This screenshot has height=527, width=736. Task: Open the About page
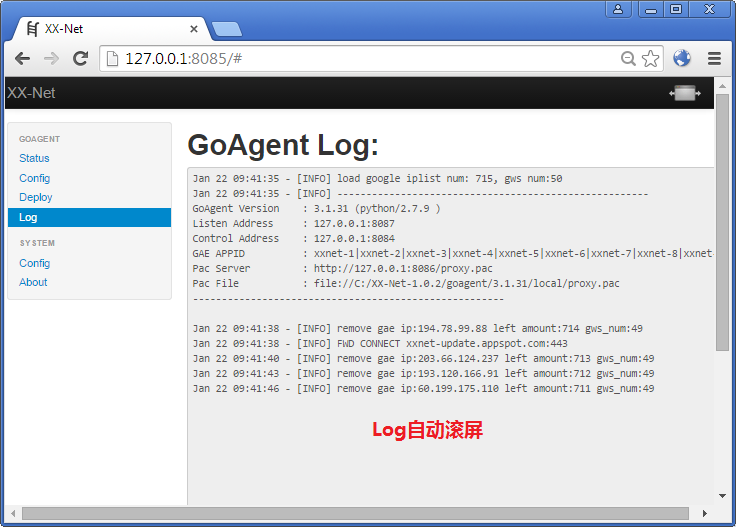coord(33,282)
